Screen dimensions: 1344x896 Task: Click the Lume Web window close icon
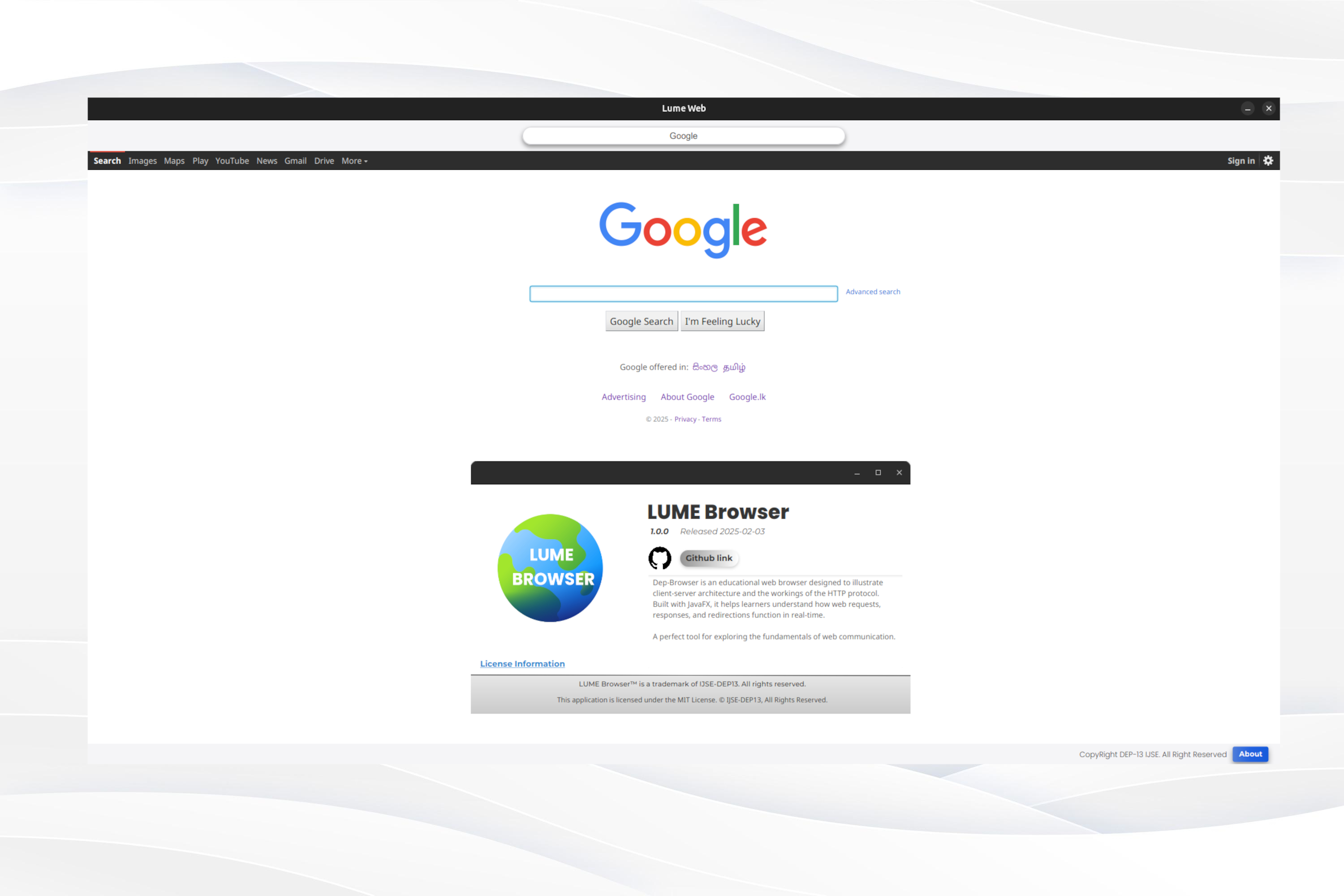coord(1269,109)
